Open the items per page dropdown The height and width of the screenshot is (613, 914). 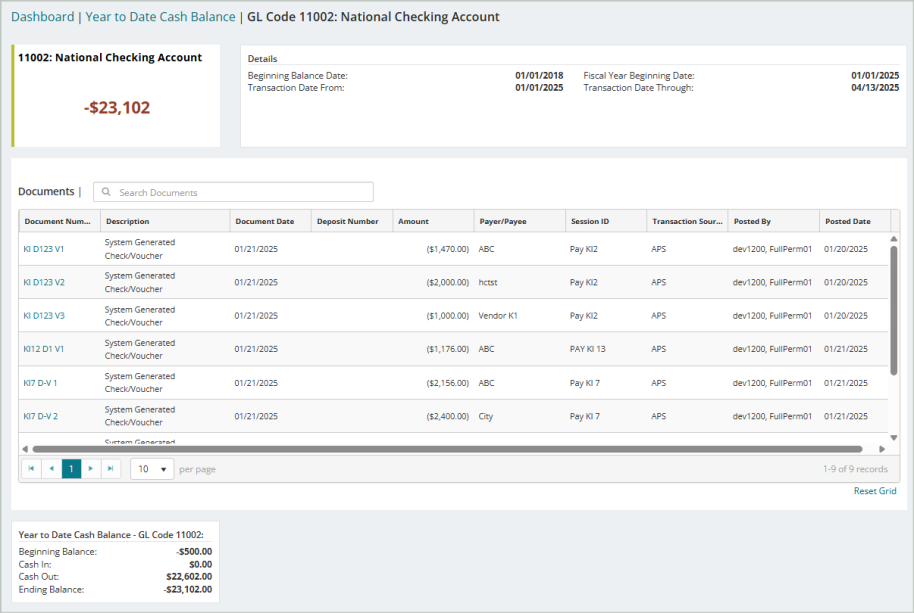[152, 469]
